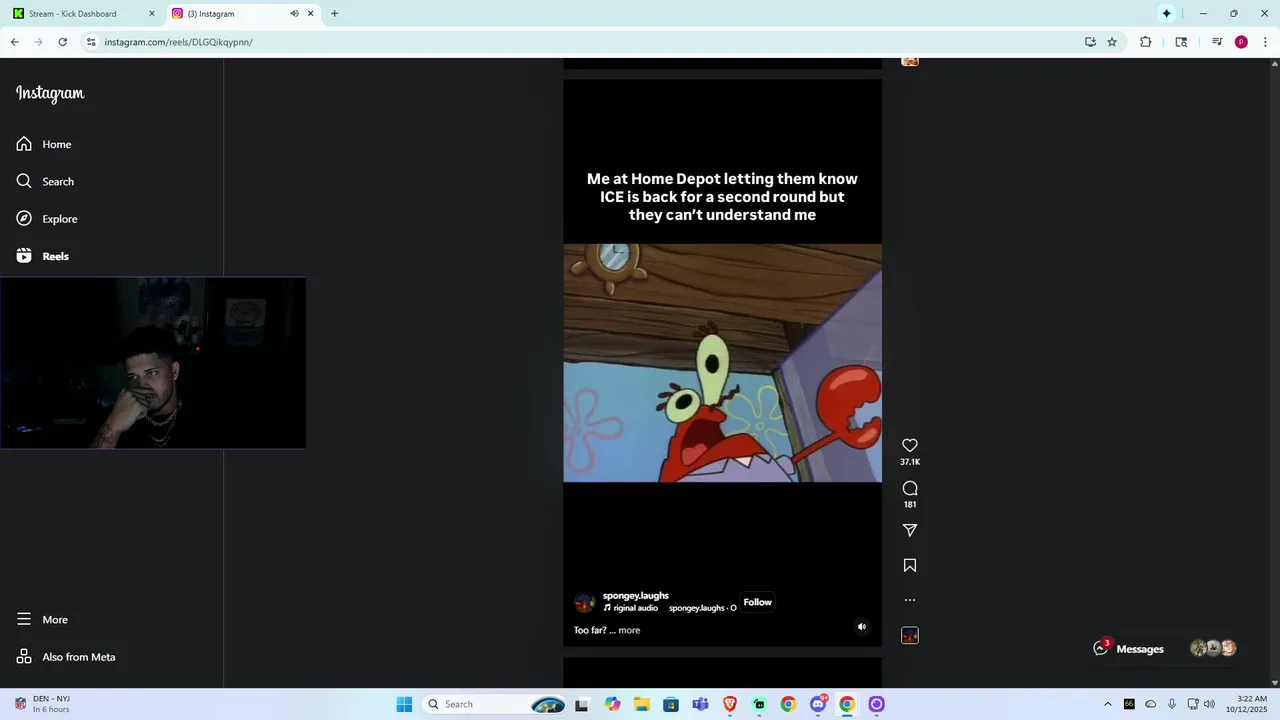
Task: Expand caption with 'more' link
Action: point(629,630)
